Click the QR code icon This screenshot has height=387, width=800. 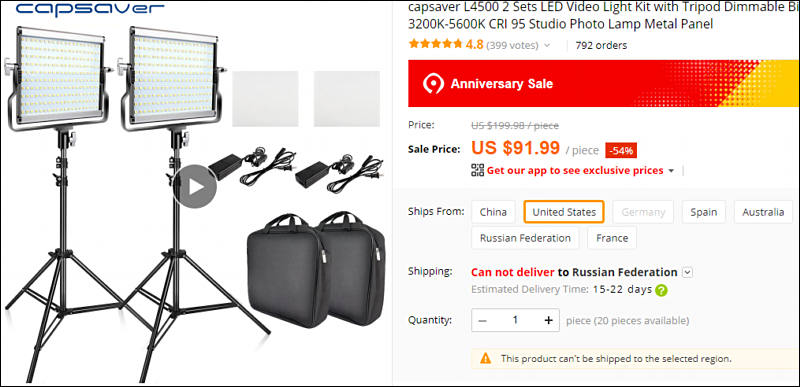[478, 170]
